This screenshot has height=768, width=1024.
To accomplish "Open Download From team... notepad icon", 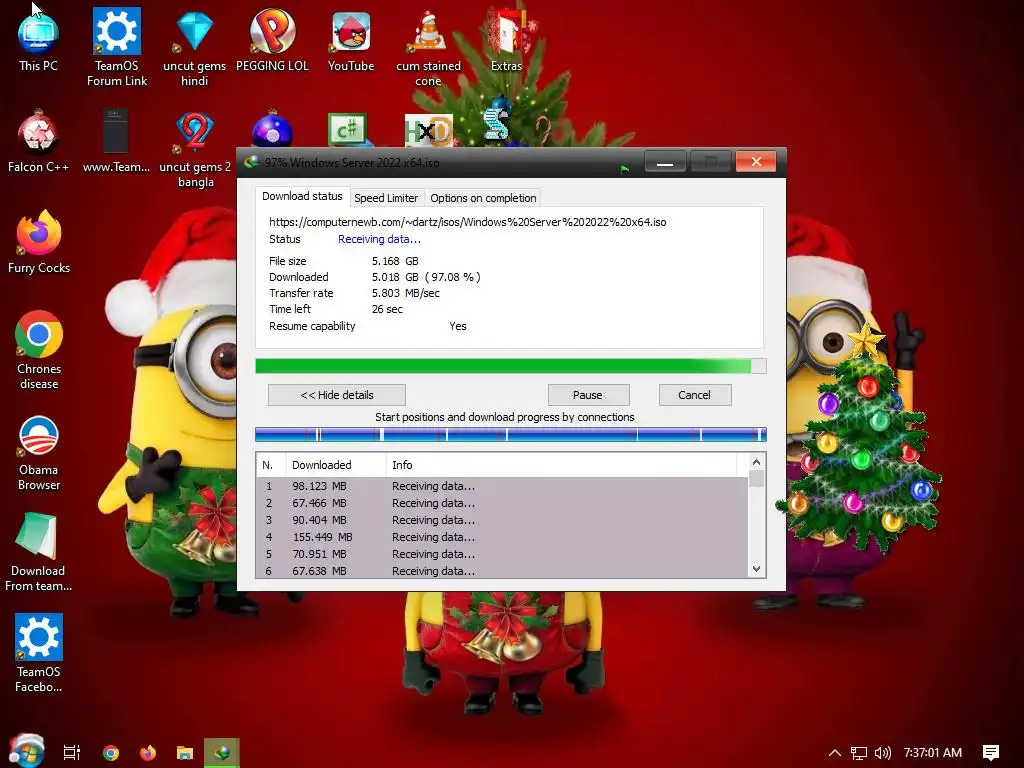I will [39, 552].
